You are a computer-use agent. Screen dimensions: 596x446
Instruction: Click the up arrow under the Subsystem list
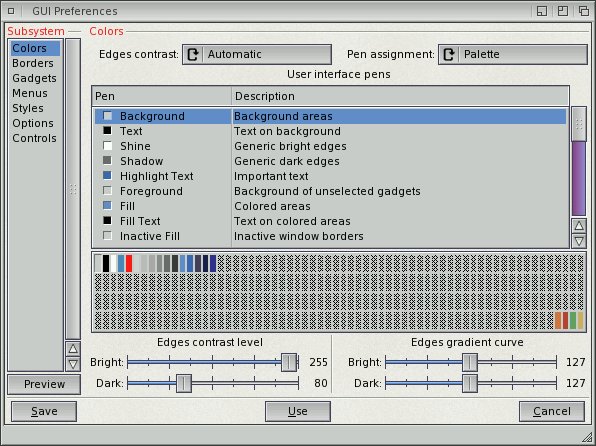(x=73, y=349)
